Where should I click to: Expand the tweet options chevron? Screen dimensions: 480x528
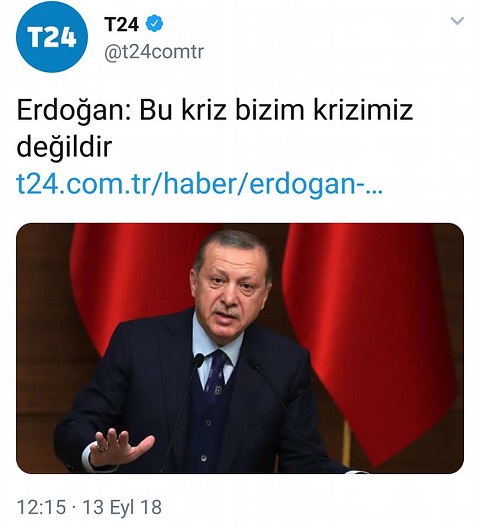pyautogui.click(x=457, y=21)
